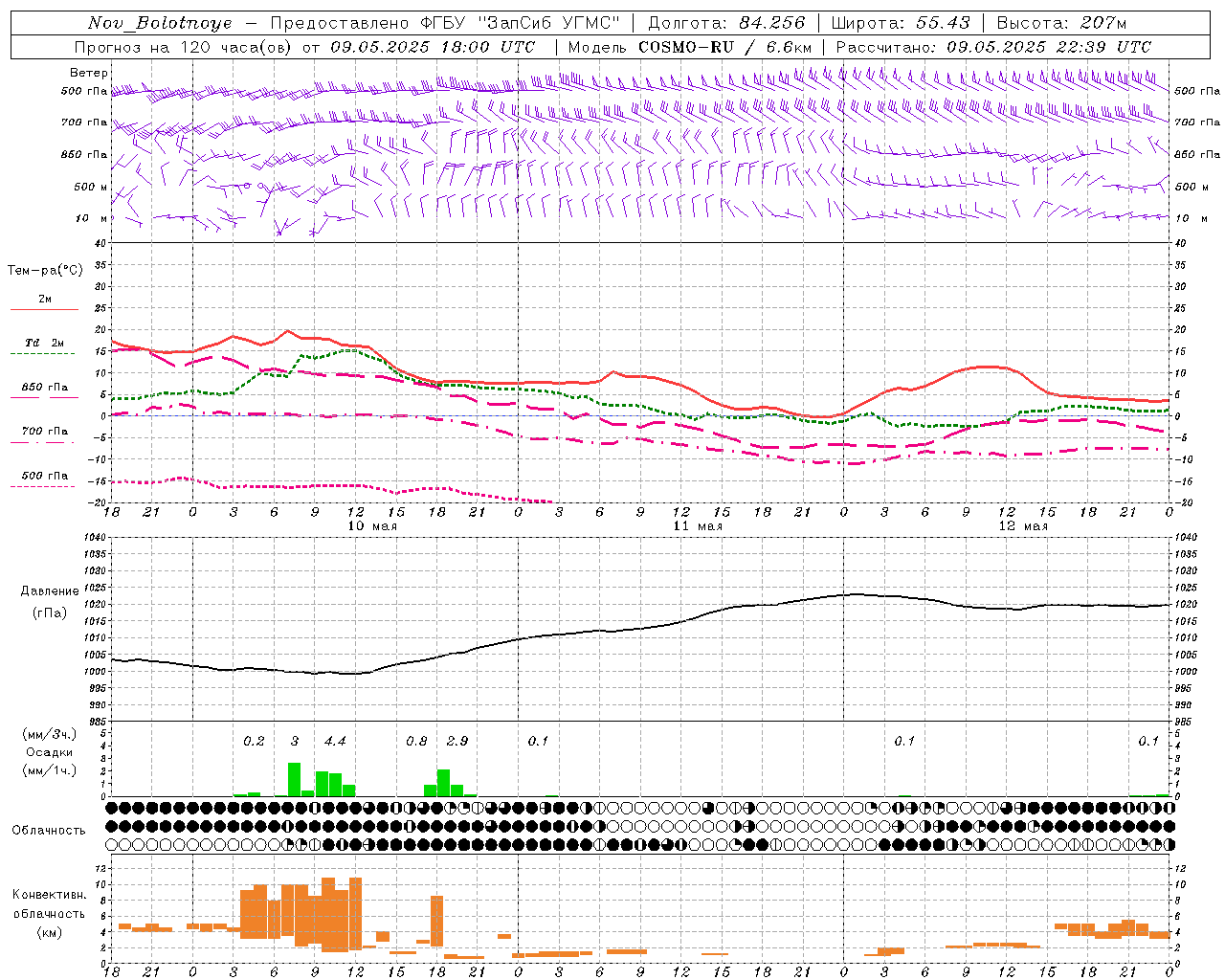This screenshot has width=1225, height=980.
Task: Click the "Ветер" wind panel label
Action: click(89, 73)
